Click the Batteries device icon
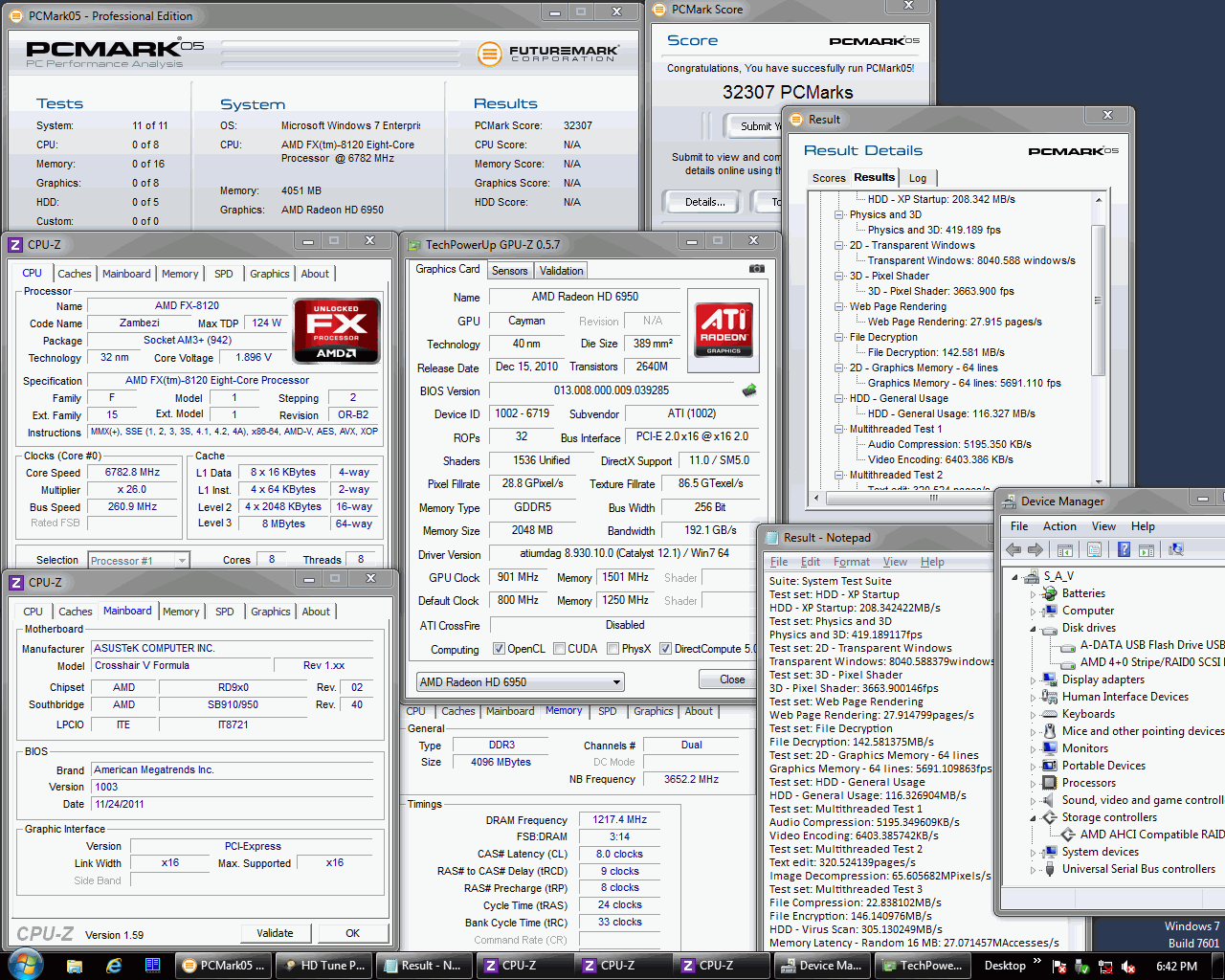Viewport: 1225px width, 980px height. point(1050,593)
